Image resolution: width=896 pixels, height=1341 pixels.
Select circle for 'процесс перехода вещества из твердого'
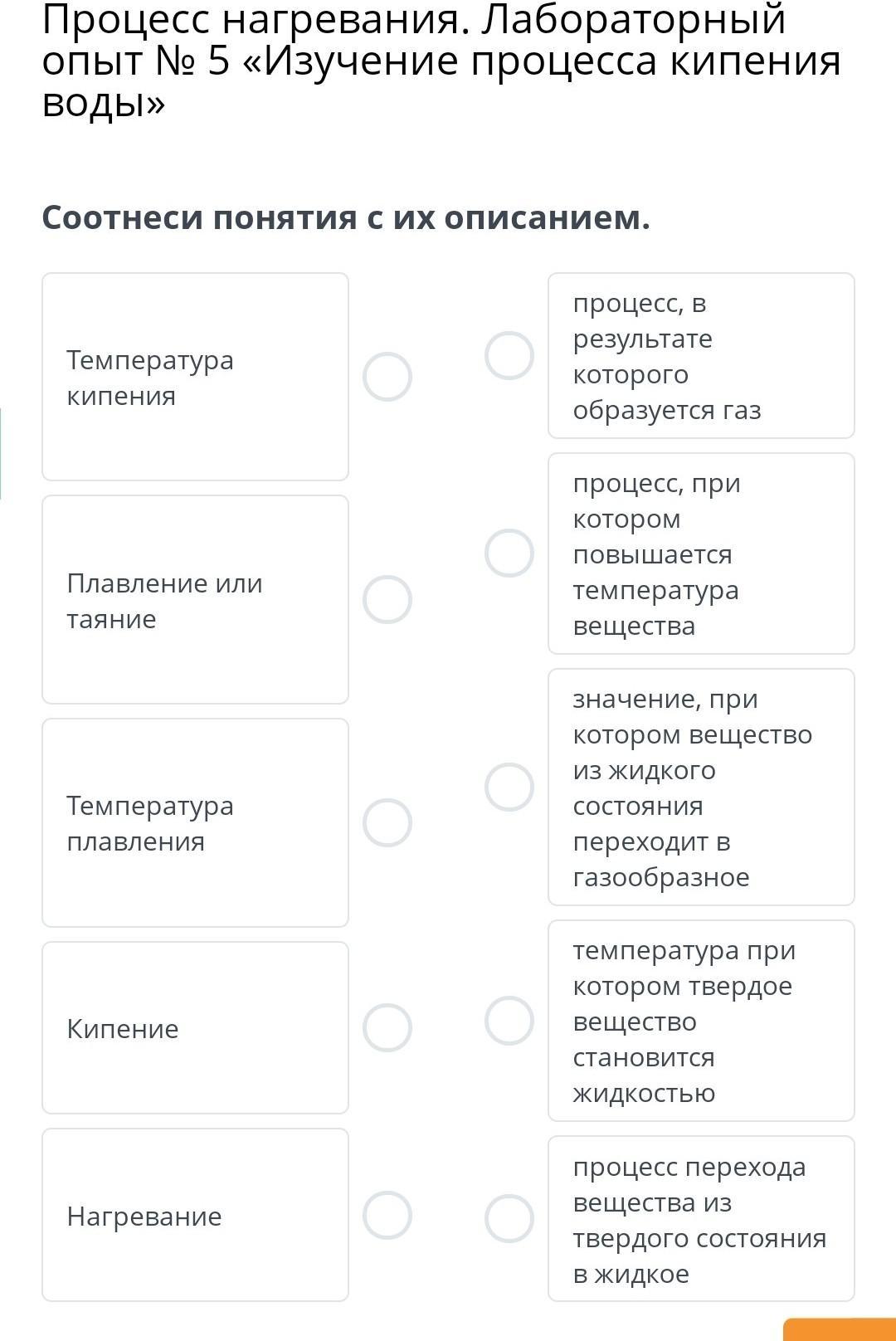click(x=509, y=1218)
